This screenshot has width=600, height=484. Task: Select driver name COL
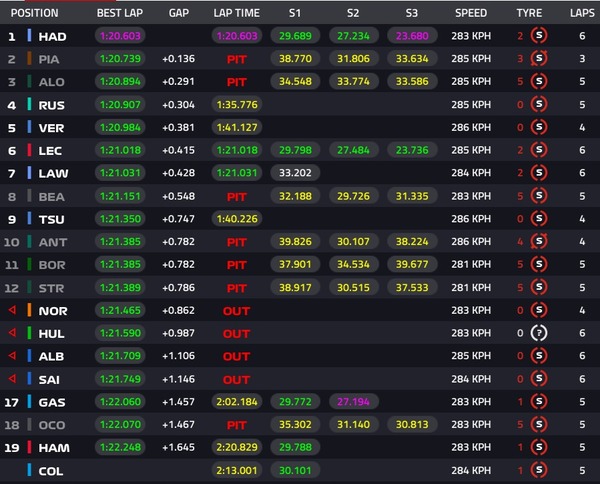pos(51,471)
